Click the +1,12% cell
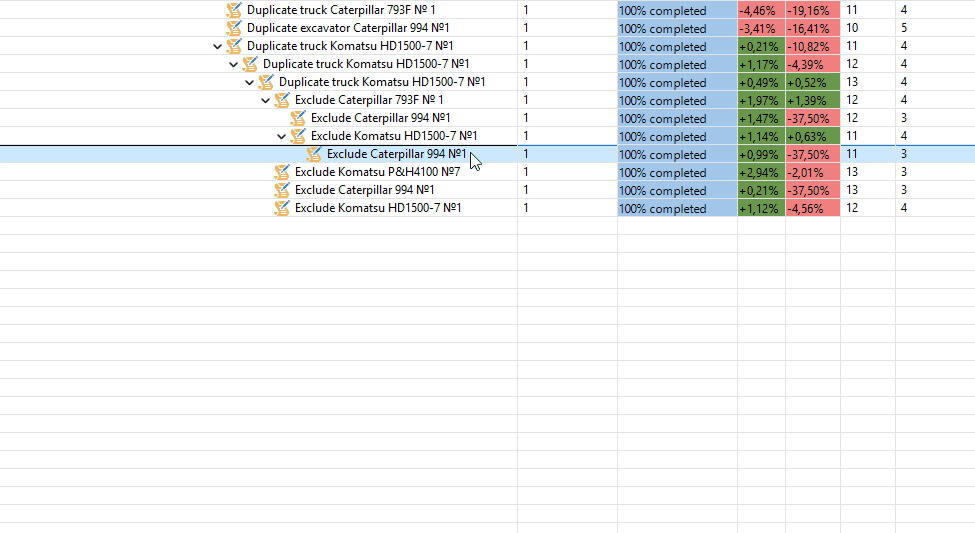The height and width of the screenshot is (533, 975). point(761,208)
